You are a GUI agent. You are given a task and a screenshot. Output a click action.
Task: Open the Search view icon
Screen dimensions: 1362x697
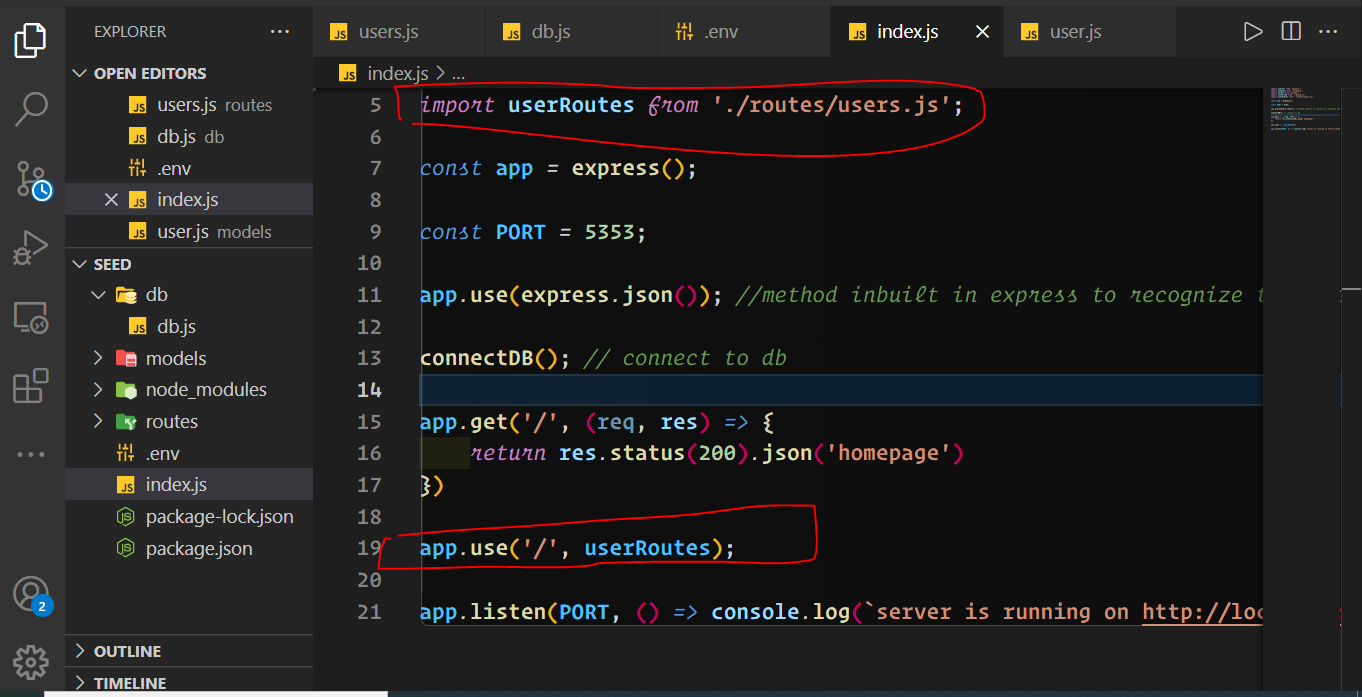31,108
